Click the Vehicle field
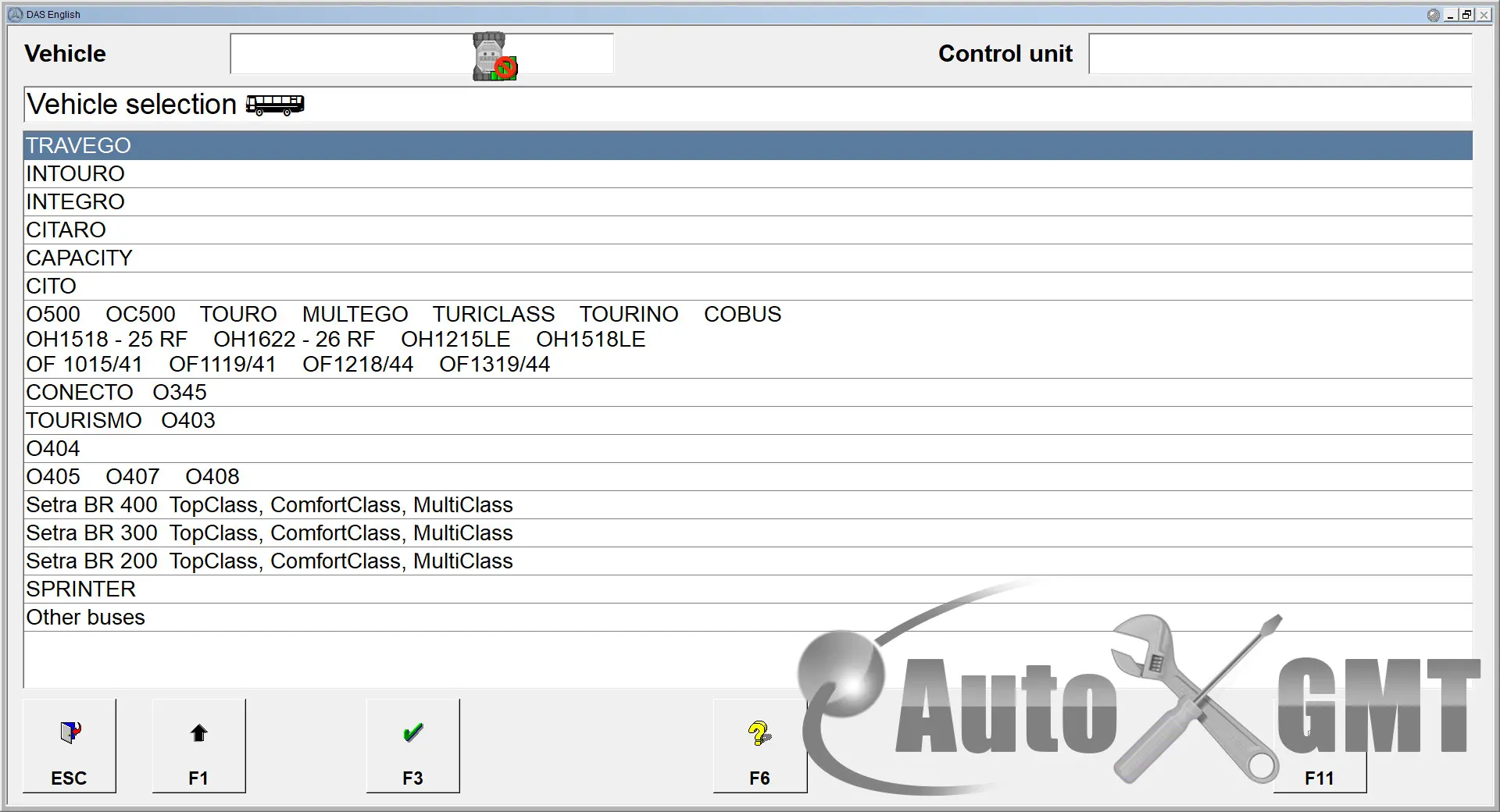Screen dimensions: 1500x812 [x=422, y=54]
